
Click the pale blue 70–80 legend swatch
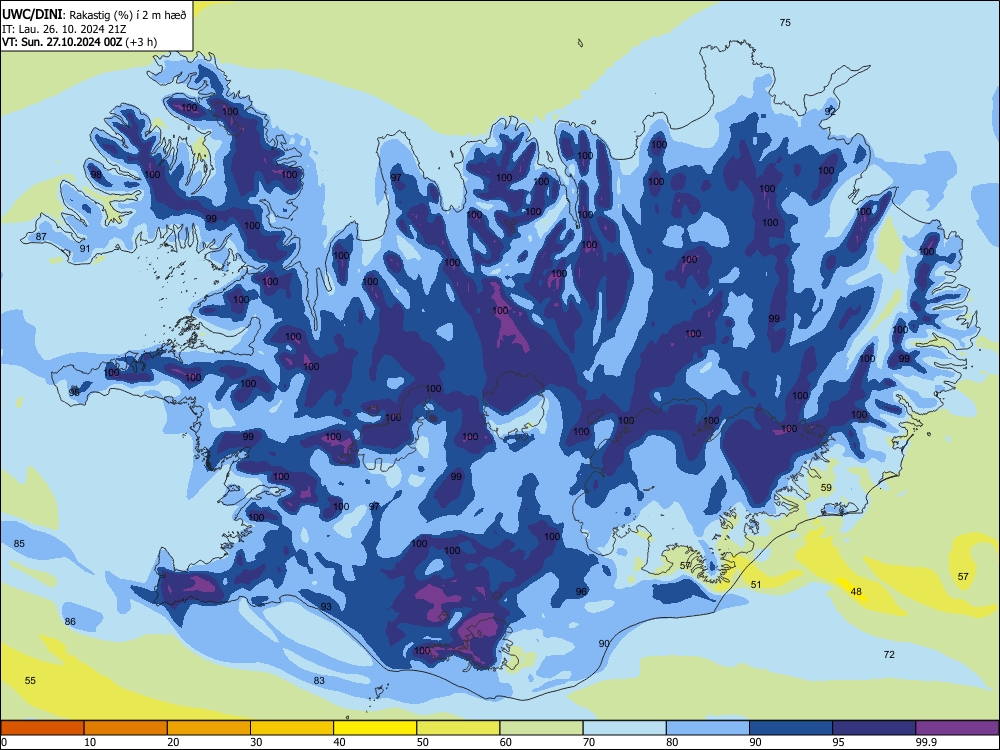(624, 728)
